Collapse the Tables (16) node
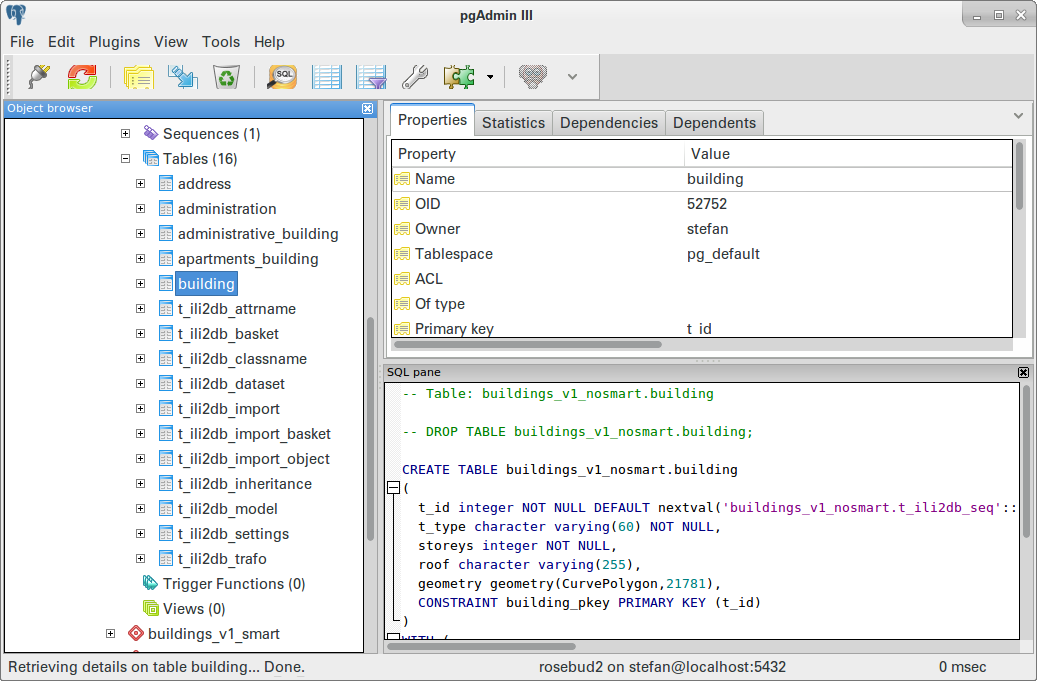The width and height of the screenshot is (1037, 681). click(x=126, y=159)
